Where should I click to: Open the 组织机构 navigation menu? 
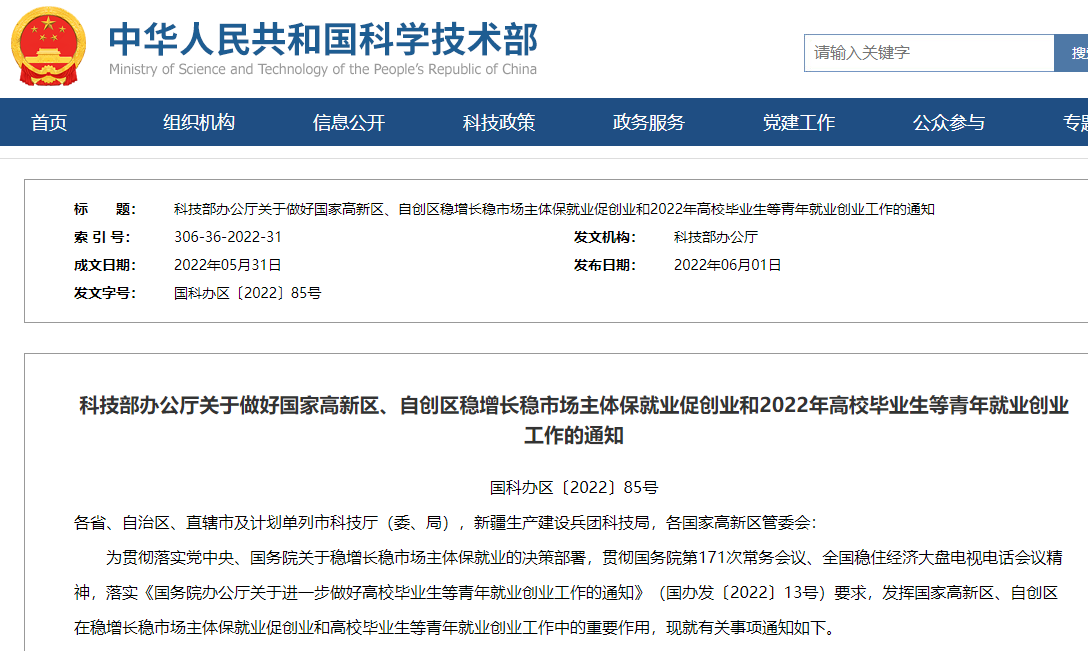coord(199,123)
